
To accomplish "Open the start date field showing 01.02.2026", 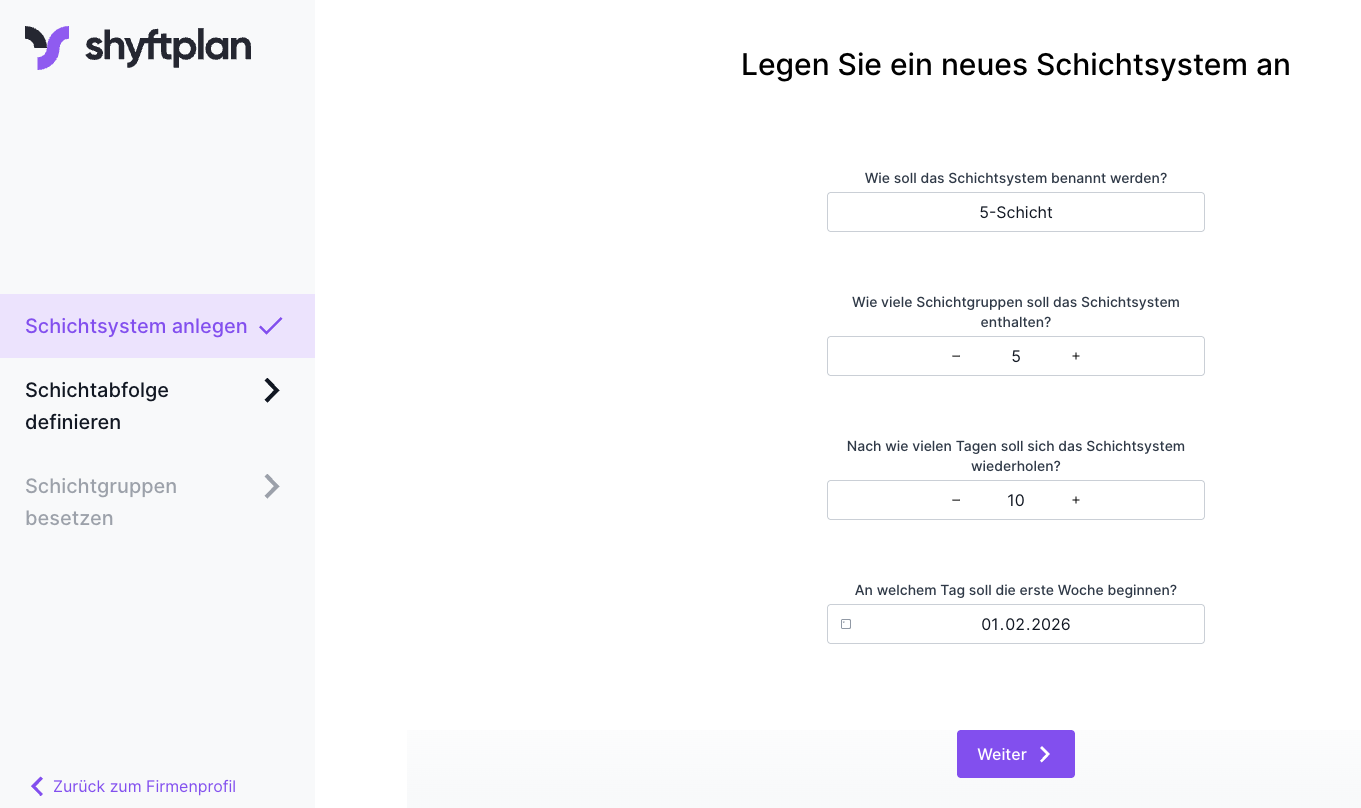I will pyautogui.click(x=1025, y=624).
